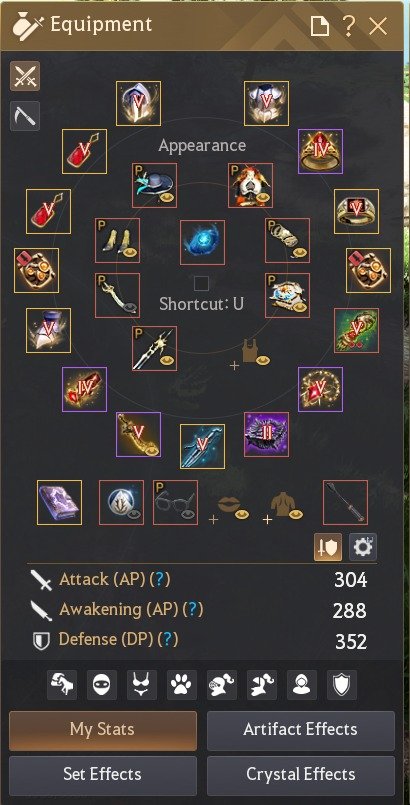Open the equipment settings gear icon
Screen dimensions: 410x805
tap(363, 547)
